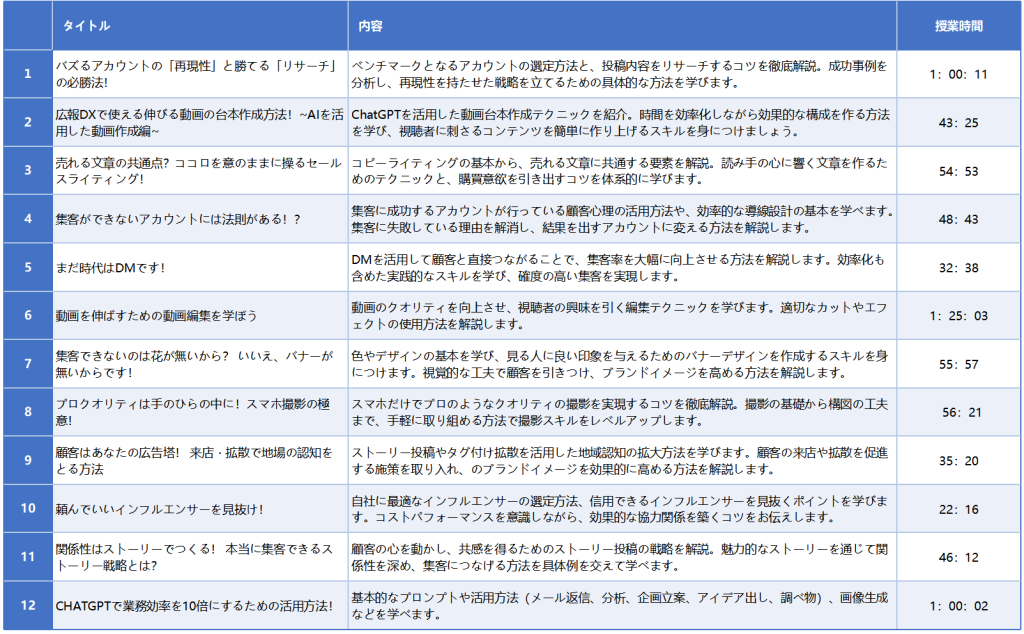Click the 授業時間 column header
The height and width of the screenshot is (634, 1024).
pyautogui.click(x=958, y=26)
